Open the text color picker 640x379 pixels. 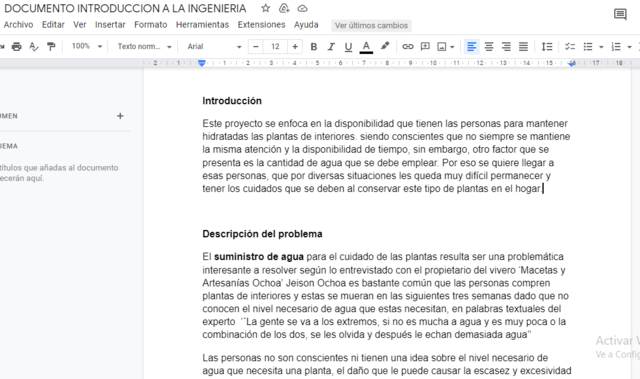(366, 47)
